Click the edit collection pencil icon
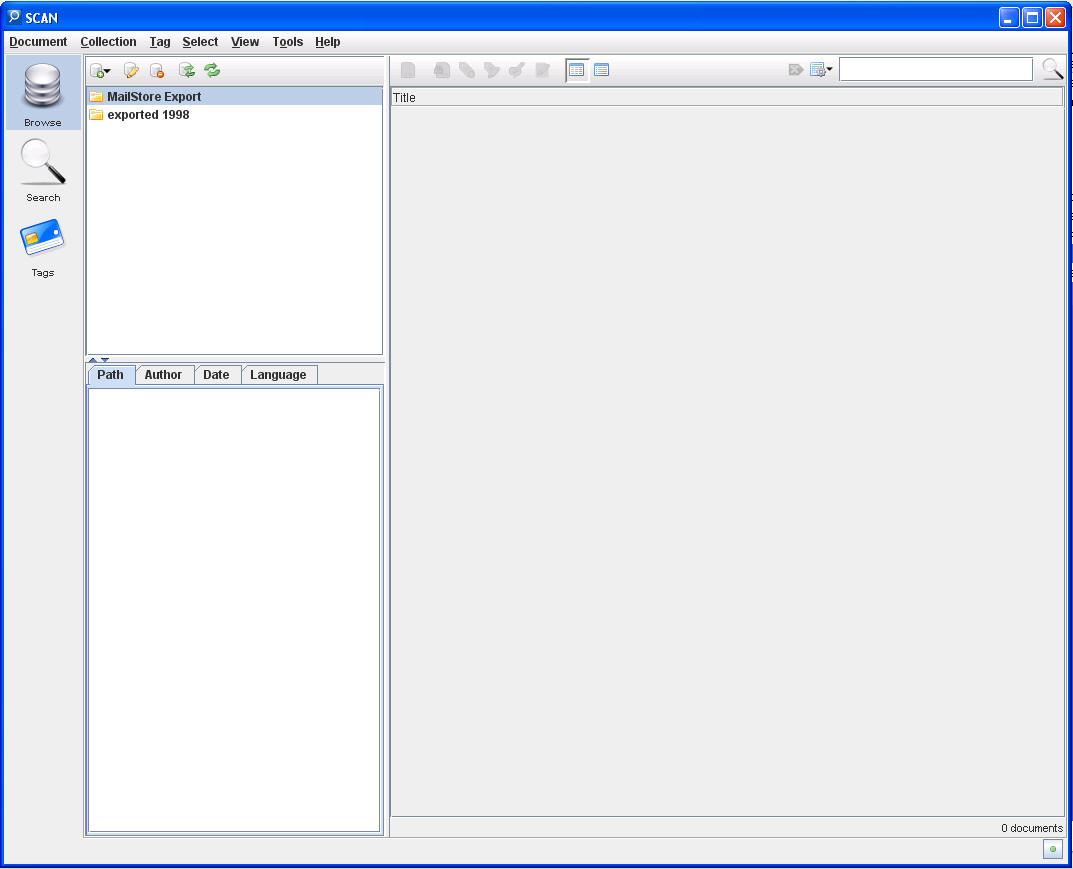The height and width of the screenshot is (869, 1073). (131, 70)
